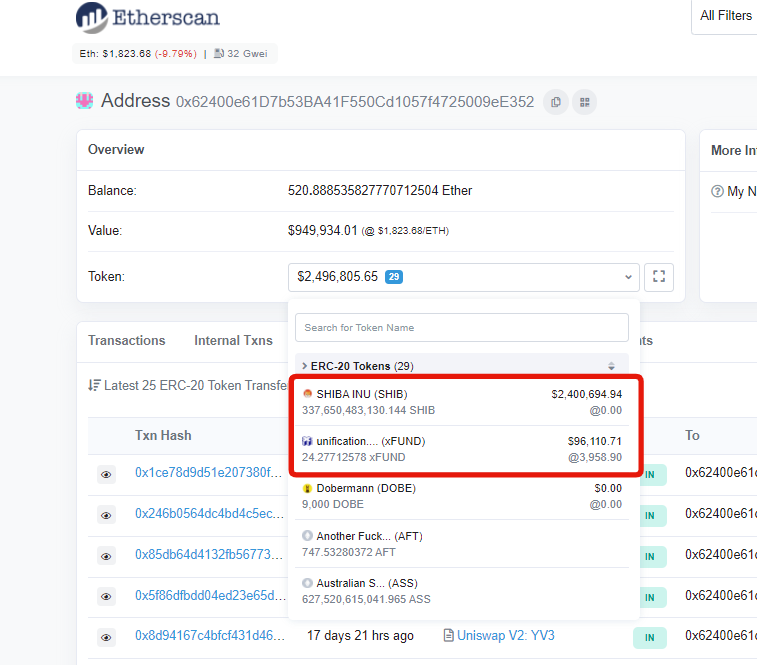Preview transaction 0x246b0564dc4bd4c5ec with eye icon
This screenshot has width=757, height=665.
pos(106,516)
